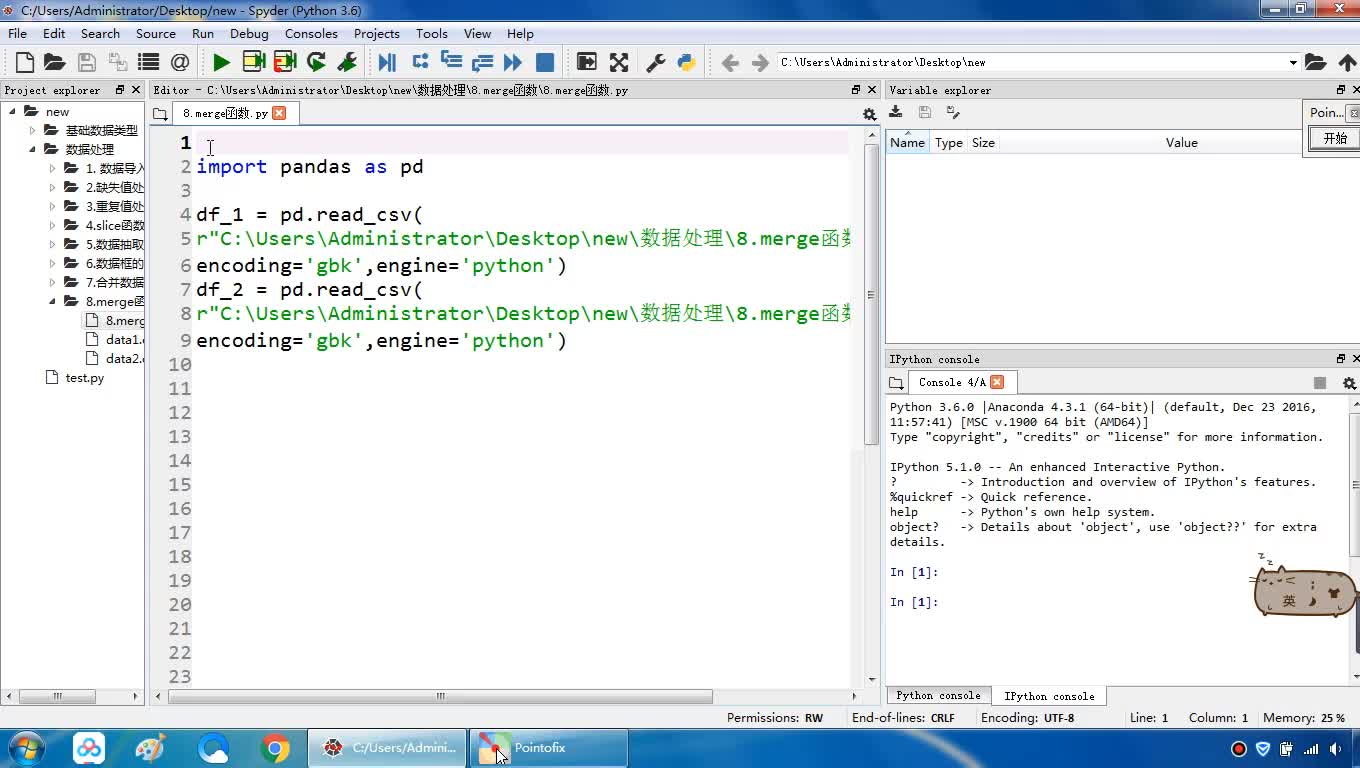Toggle fullscreen mode with crossed-arrows icon
Screen dimensions: 1360x768
[x=619, y=62]
